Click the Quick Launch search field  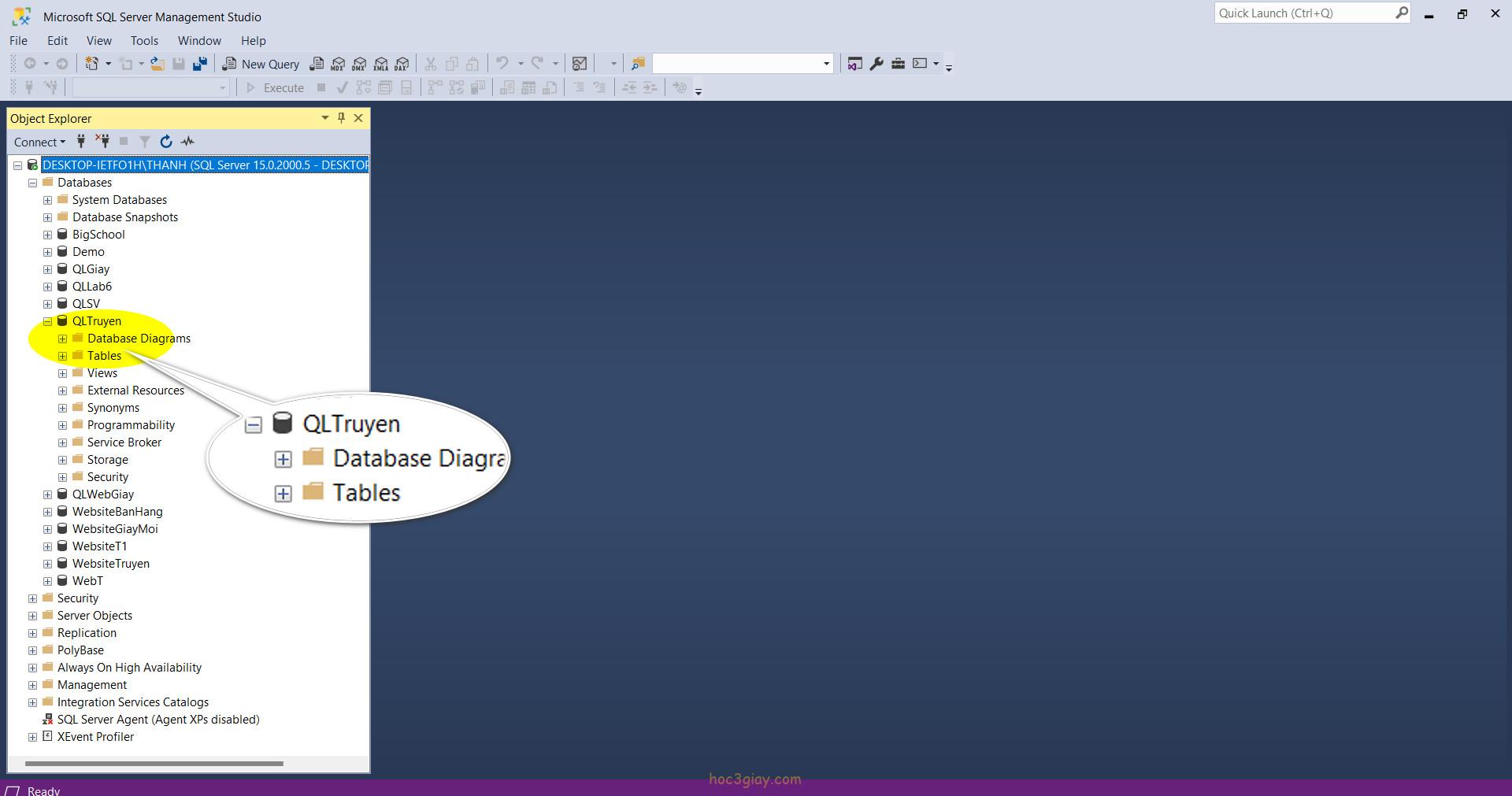1303,13
